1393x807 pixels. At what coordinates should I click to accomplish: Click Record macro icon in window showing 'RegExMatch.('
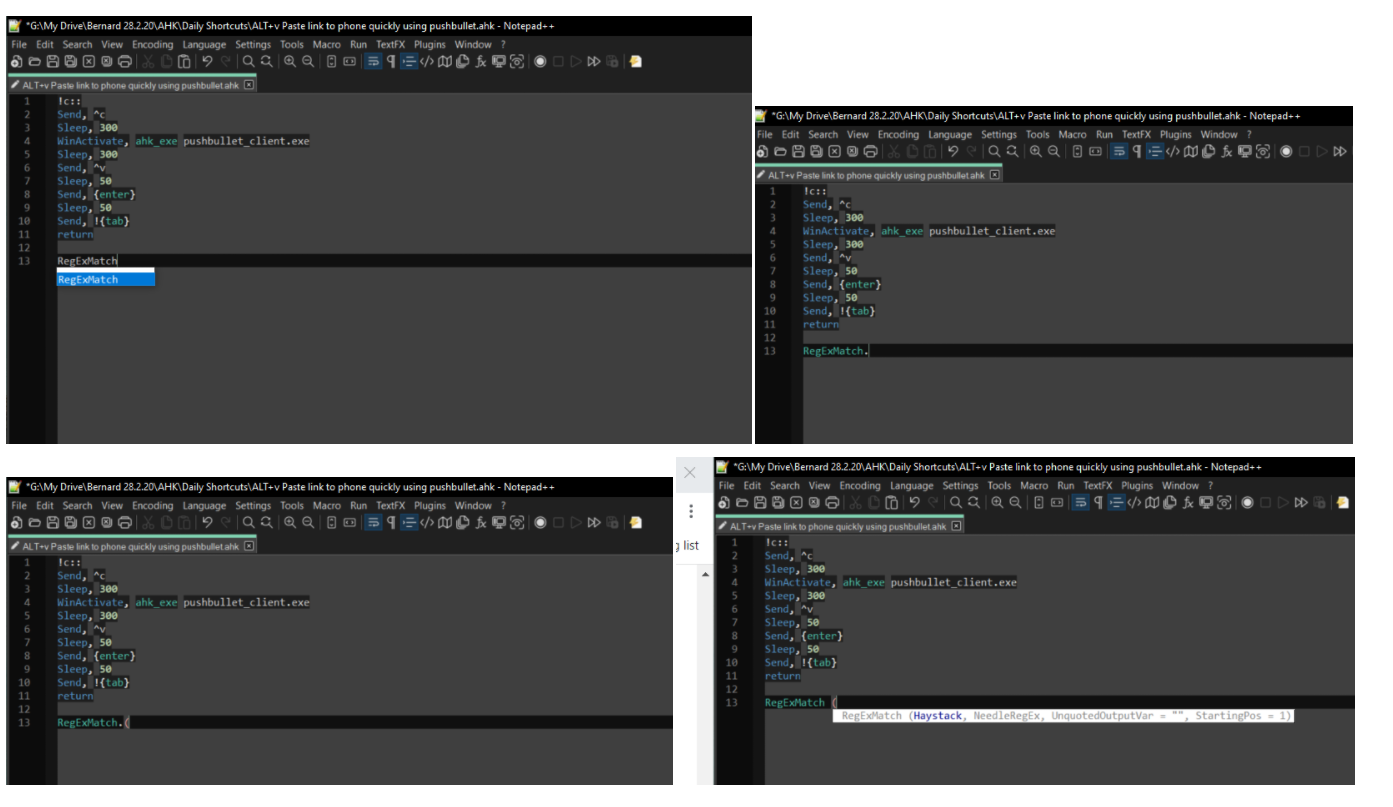[x=540, y=522]
